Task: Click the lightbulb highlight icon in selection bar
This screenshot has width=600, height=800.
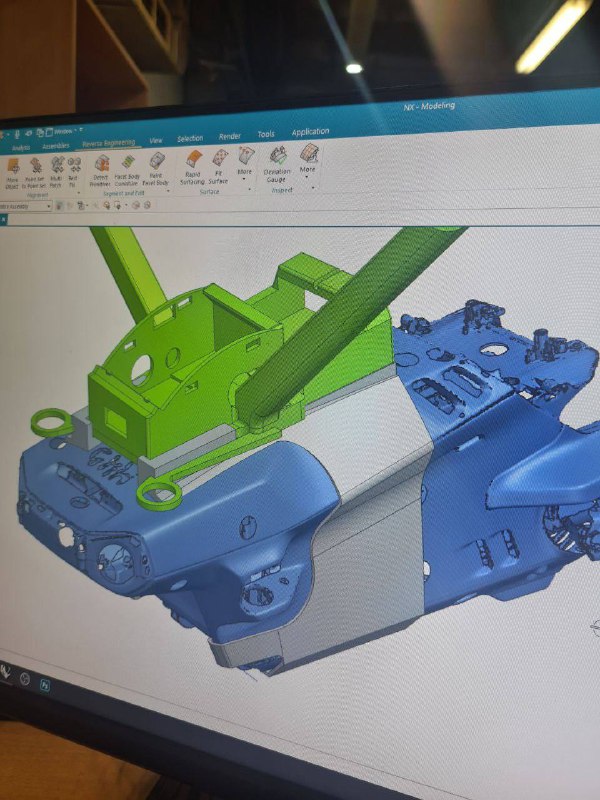Action: 107,205
